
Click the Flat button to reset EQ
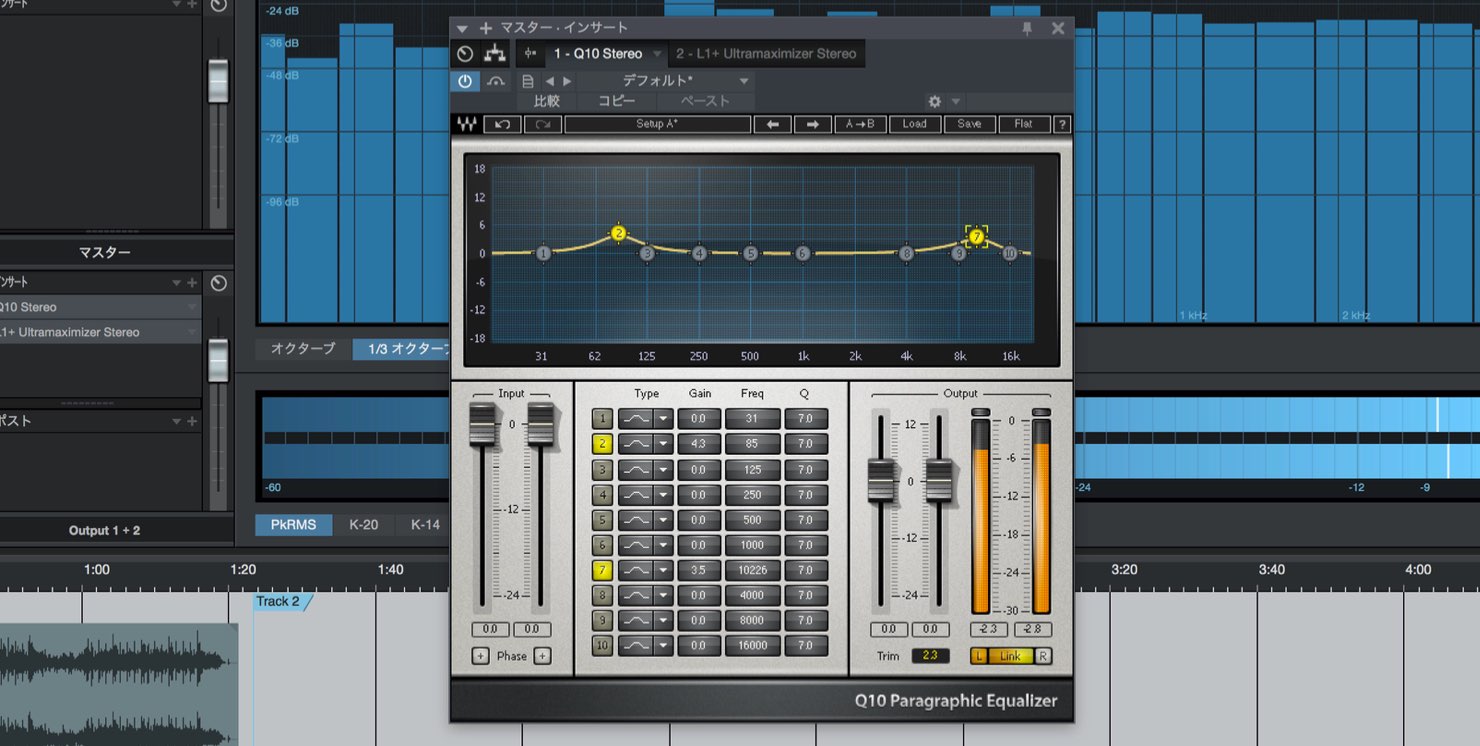click(x=1023, y=125)
